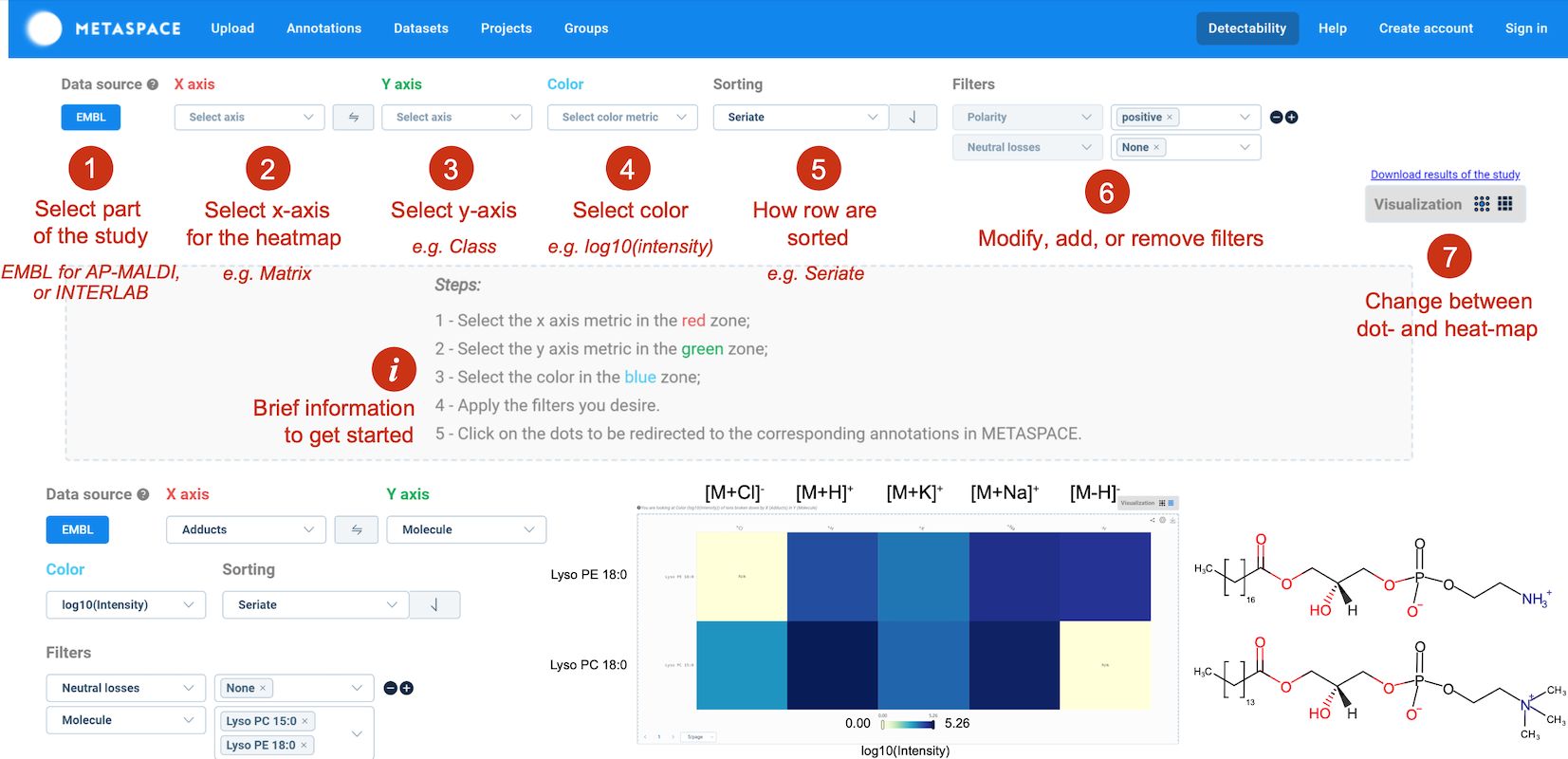This screenshot has width=1568, height=759.
Task: Toggle sort direction next to log10(Intensity) row Seriate
Action: [434, 604]
